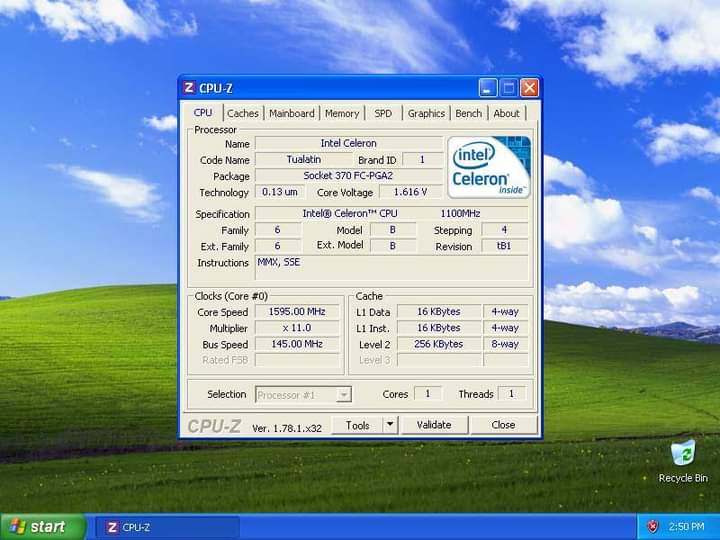
Task: Click the CPU-Z title bar icon
Action: point(189,88)
